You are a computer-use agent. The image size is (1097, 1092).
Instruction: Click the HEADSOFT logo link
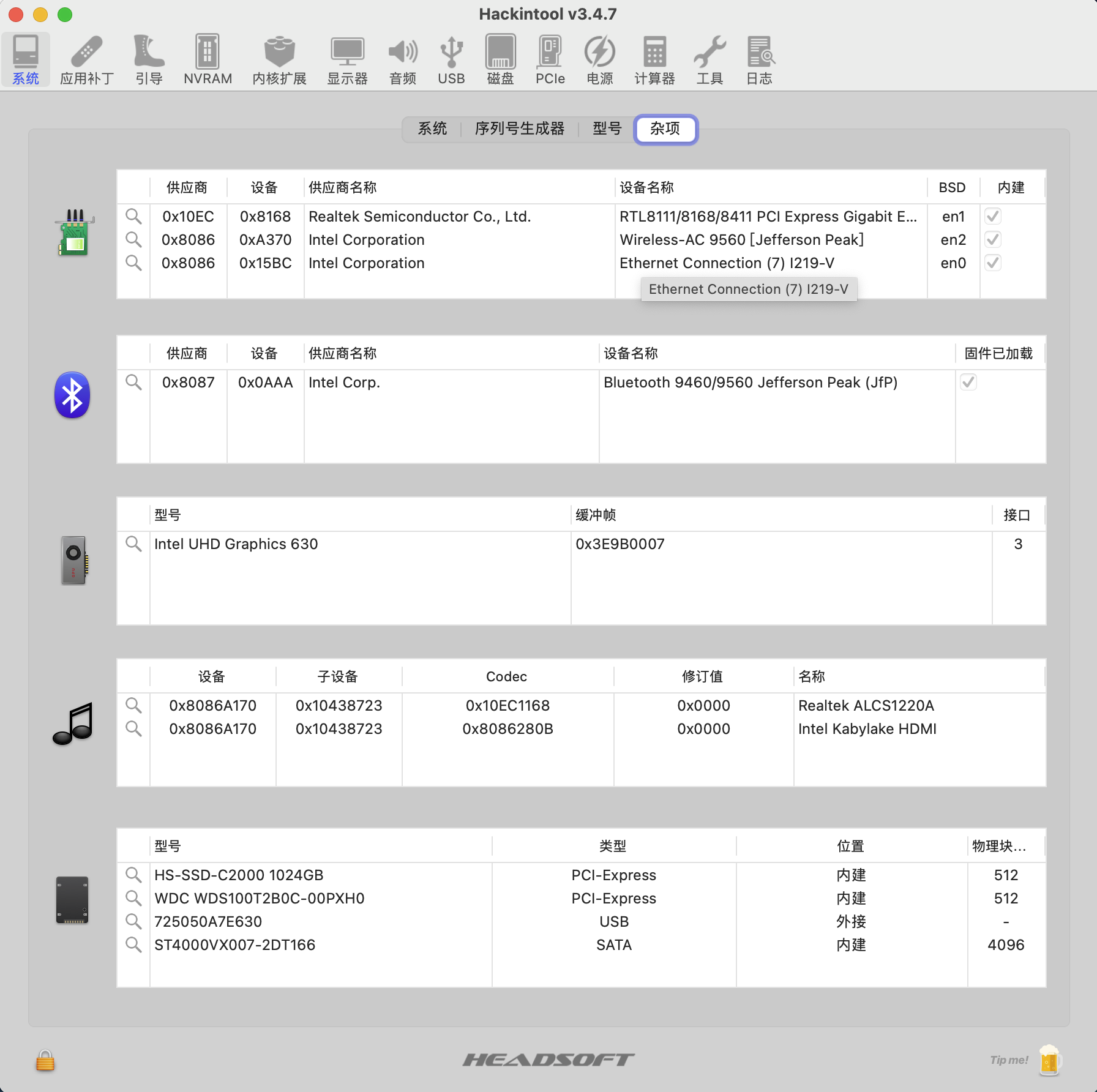coord(548,1060)
